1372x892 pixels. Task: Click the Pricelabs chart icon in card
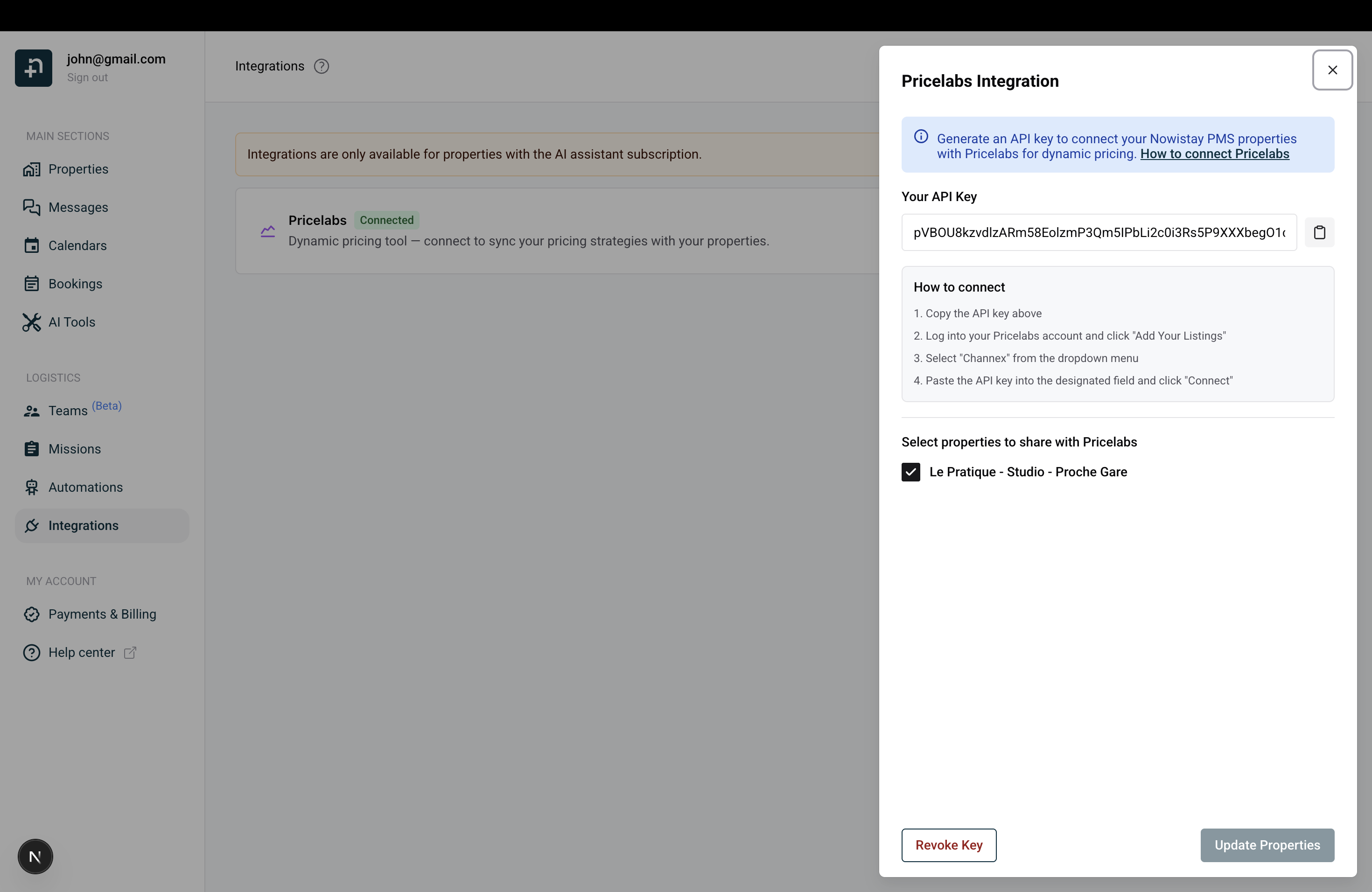(x=268, y=231)
